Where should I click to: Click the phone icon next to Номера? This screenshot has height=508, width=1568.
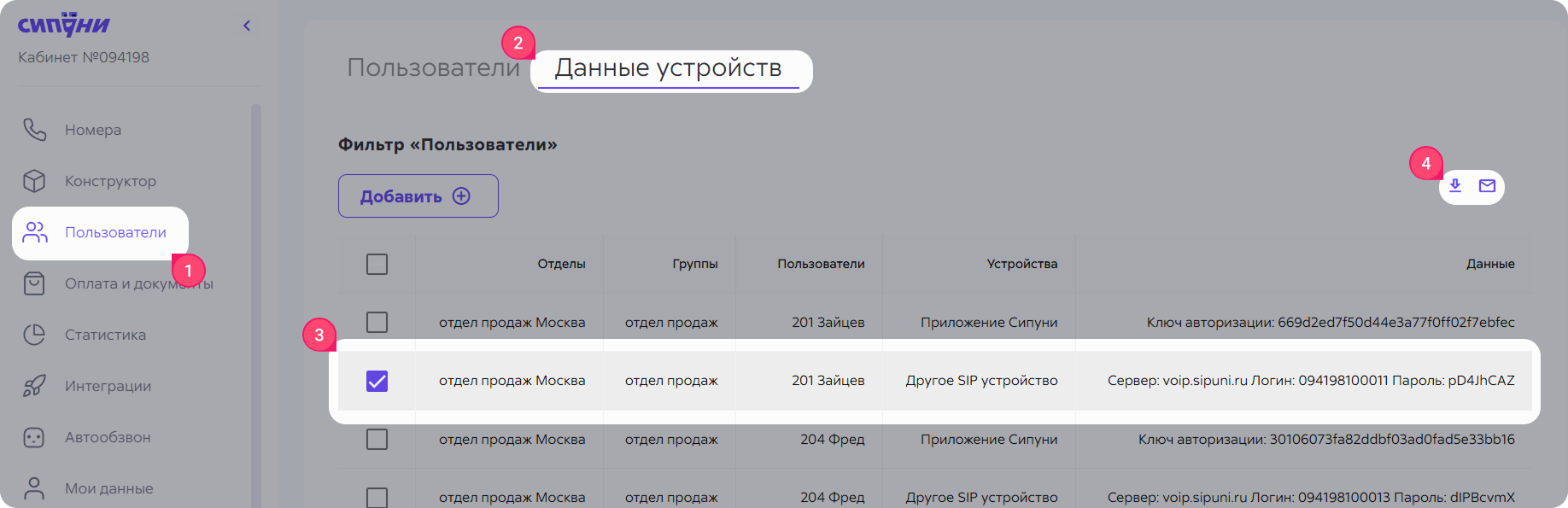coord(34,130)
